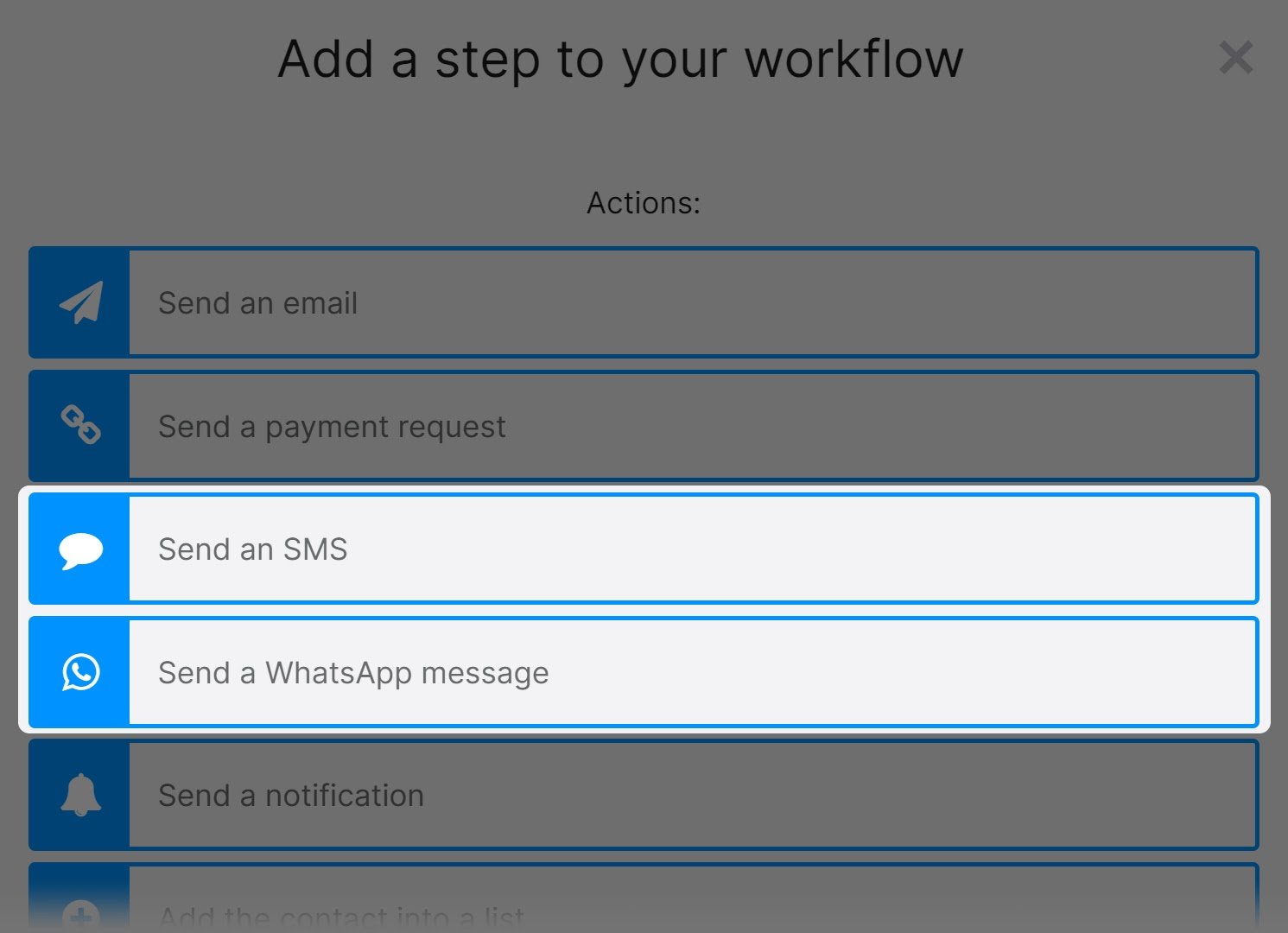Click the Actions section heading

coord(644,202)
